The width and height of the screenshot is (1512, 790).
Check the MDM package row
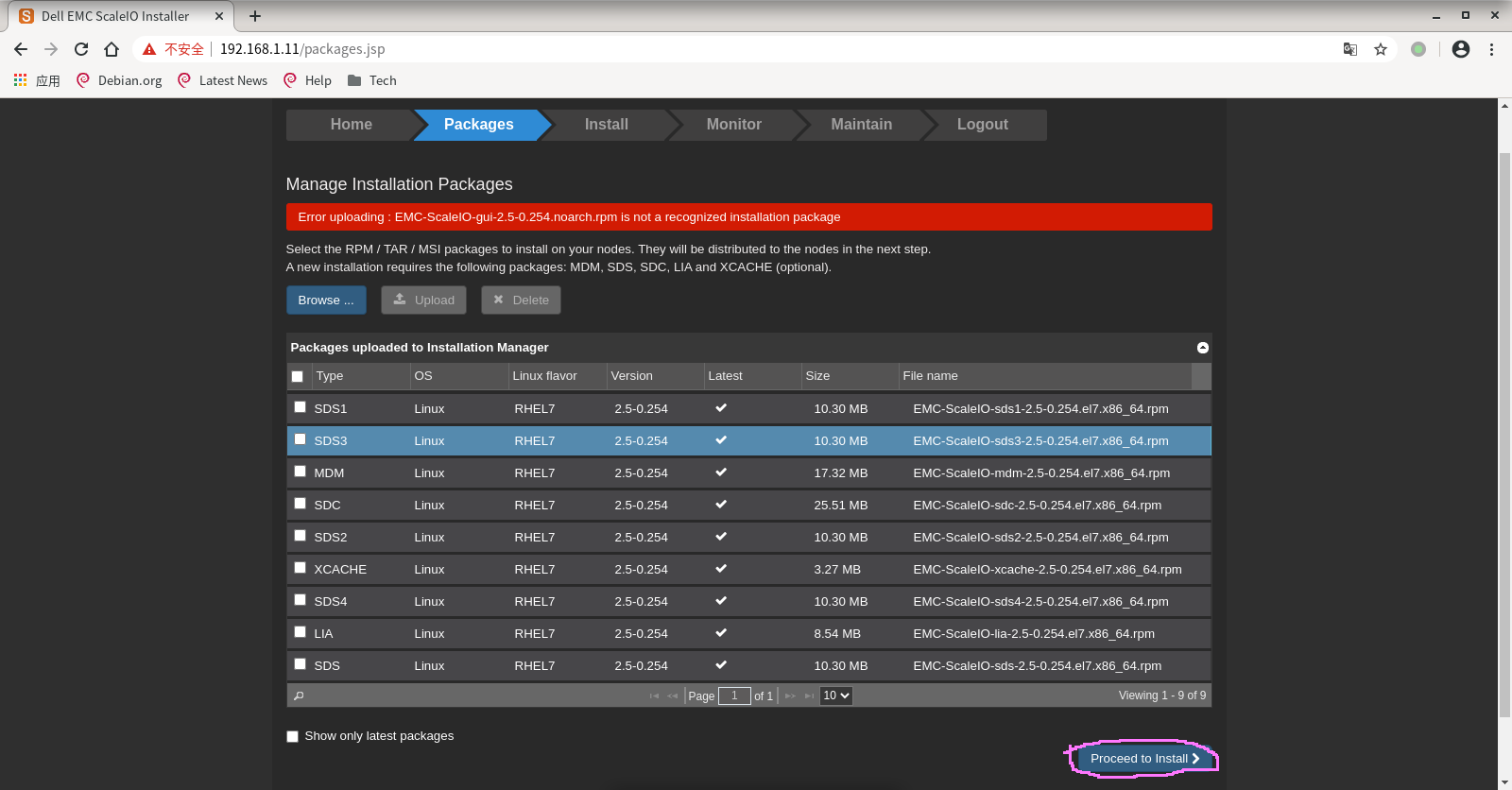(x=300, y=472)
